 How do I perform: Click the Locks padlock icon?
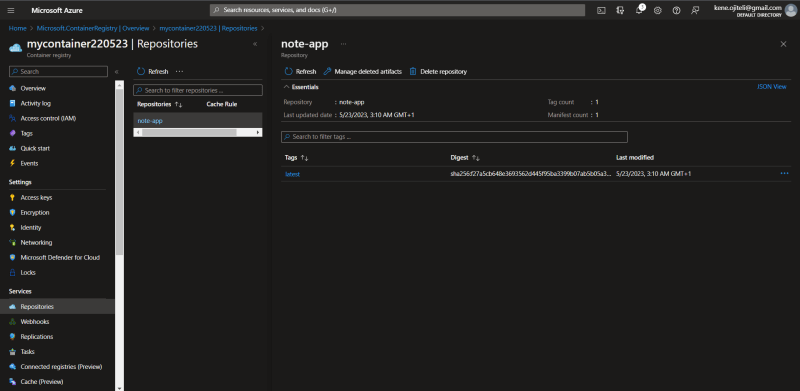coord(13,273)
